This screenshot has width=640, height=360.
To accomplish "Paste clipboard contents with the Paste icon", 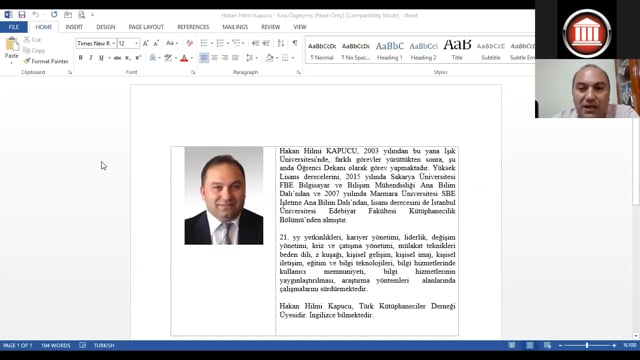I will click(12, 44).
